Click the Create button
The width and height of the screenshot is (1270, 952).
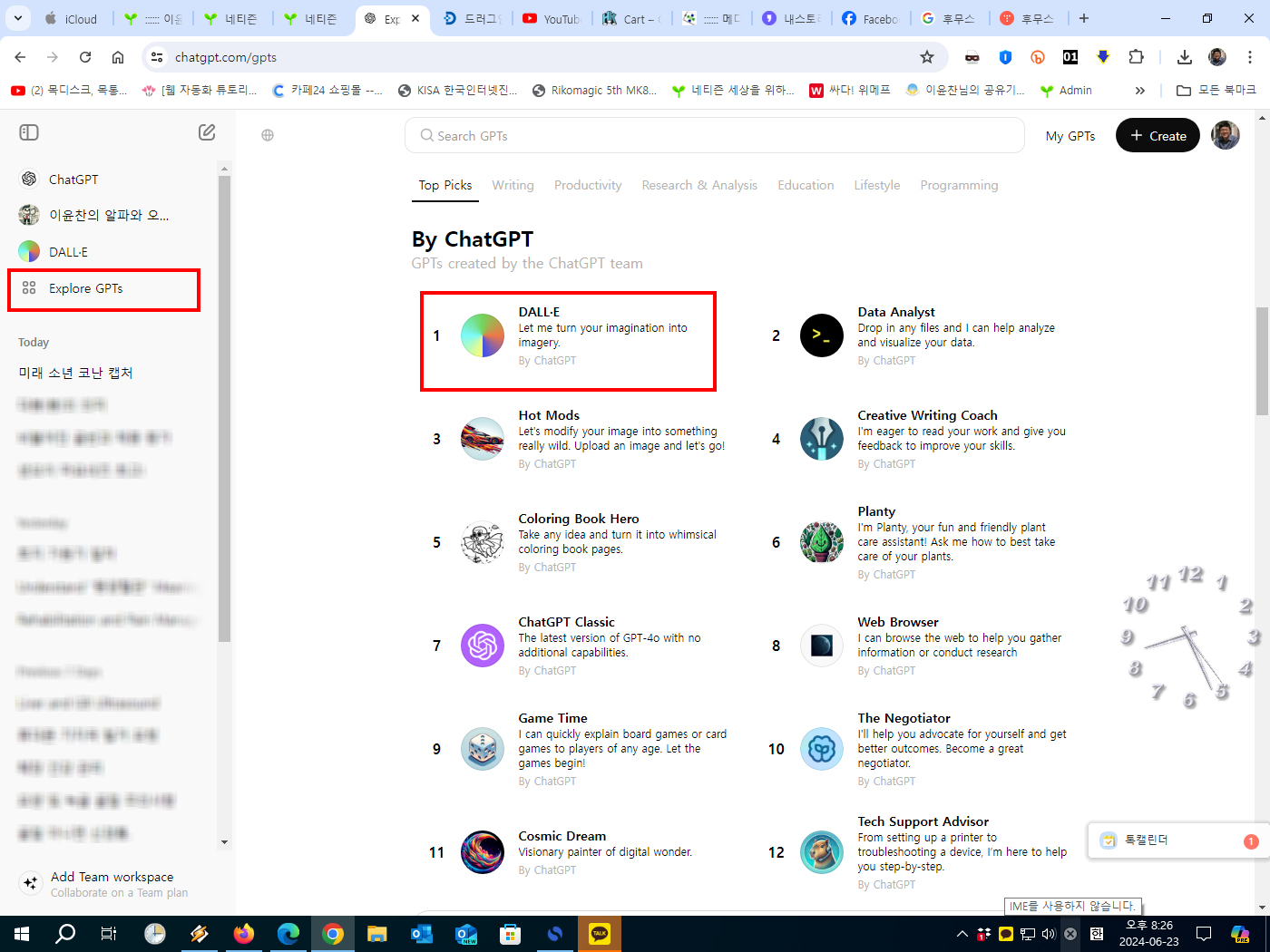[x=1158, y=135]
